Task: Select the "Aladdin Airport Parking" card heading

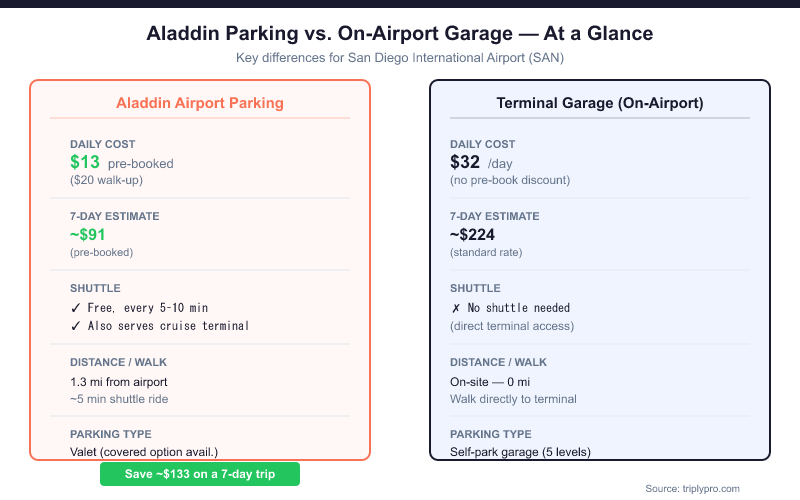Action: [200, 103]
